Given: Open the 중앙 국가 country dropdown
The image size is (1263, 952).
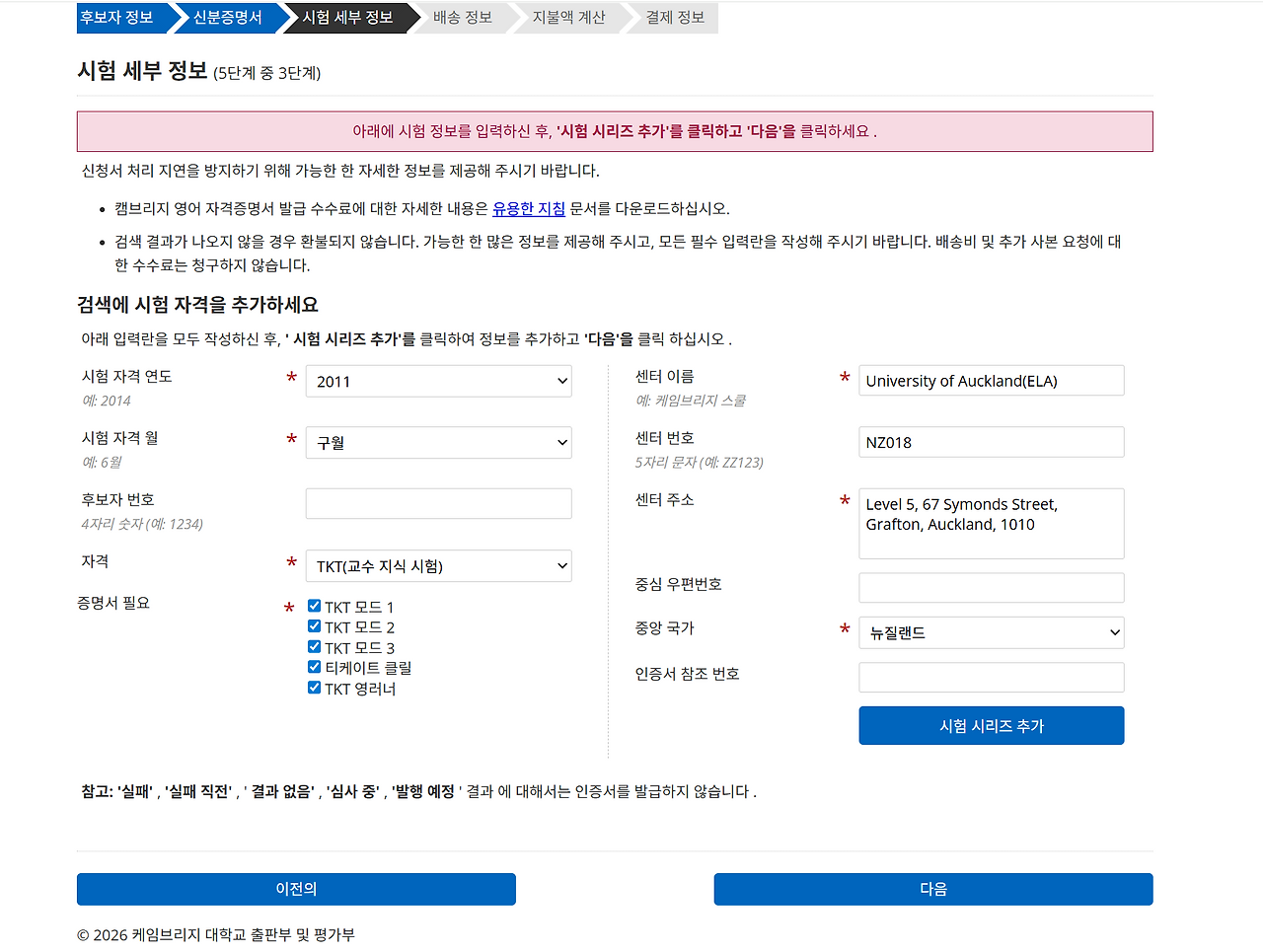Looking at the screenshot, I should 991,632.
